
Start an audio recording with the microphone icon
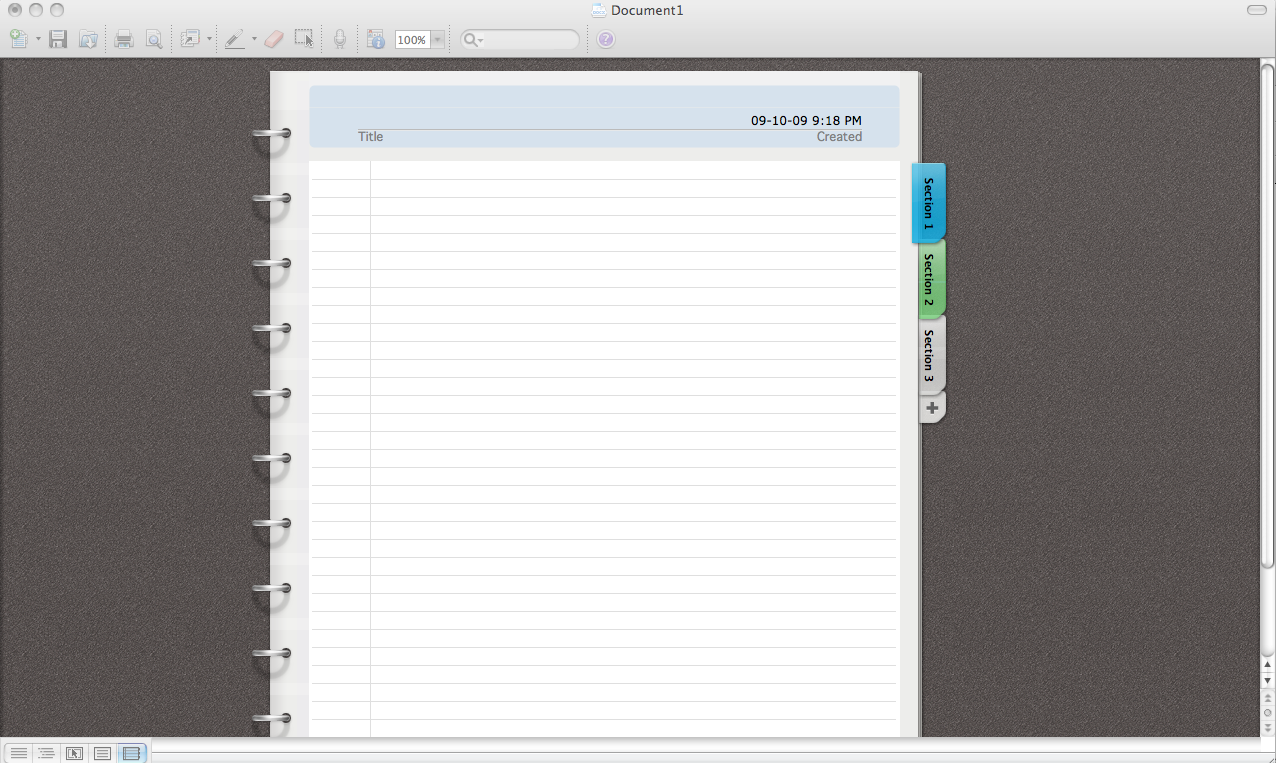click(x=339, y=39)
